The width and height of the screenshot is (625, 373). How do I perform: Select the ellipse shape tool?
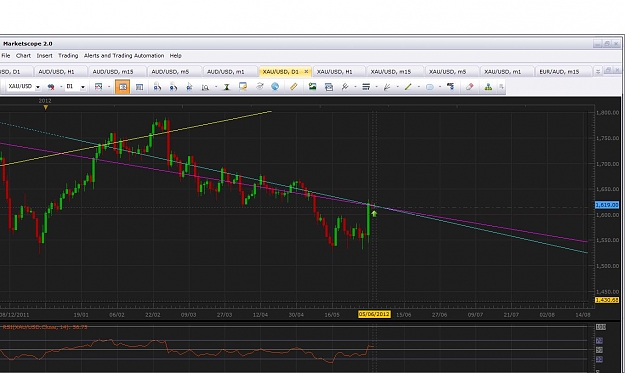(x=430, y=87)
